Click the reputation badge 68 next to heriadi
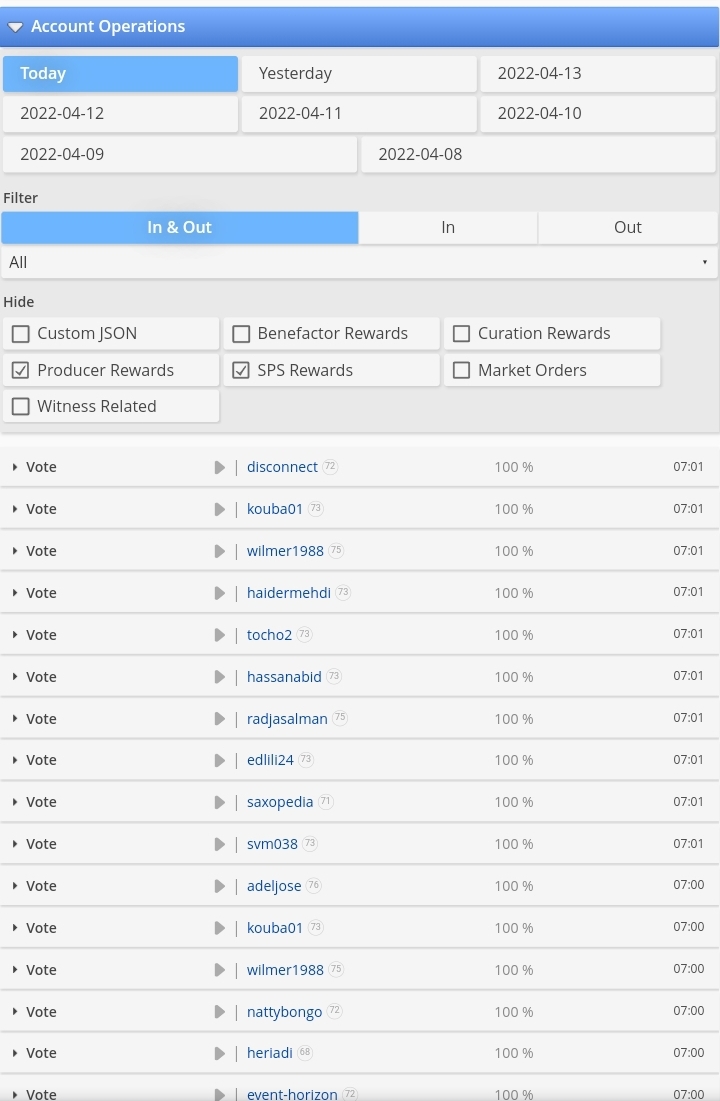Screen dimensions: 720x1101 point(305,1053)
